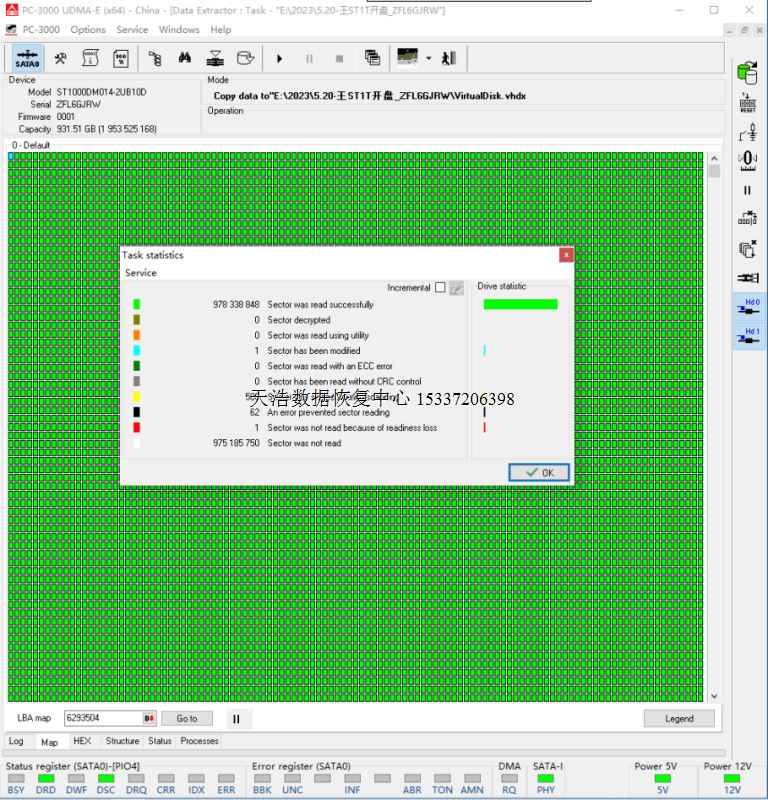This screenshot has height=800, width=768.
Task: Switch to the HEX tab
Action: tap(82, 742)
